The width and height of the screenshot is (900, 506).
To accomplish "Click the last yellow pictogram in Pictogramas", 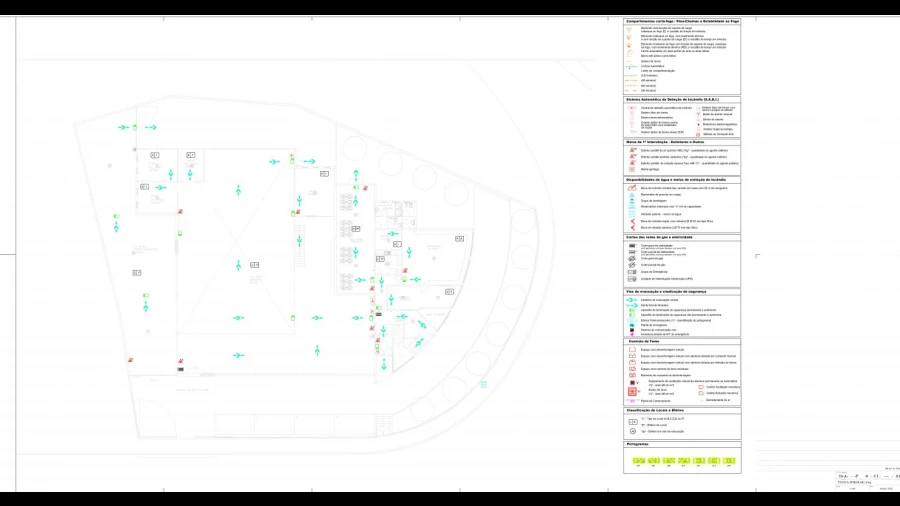I will point(727,460).
